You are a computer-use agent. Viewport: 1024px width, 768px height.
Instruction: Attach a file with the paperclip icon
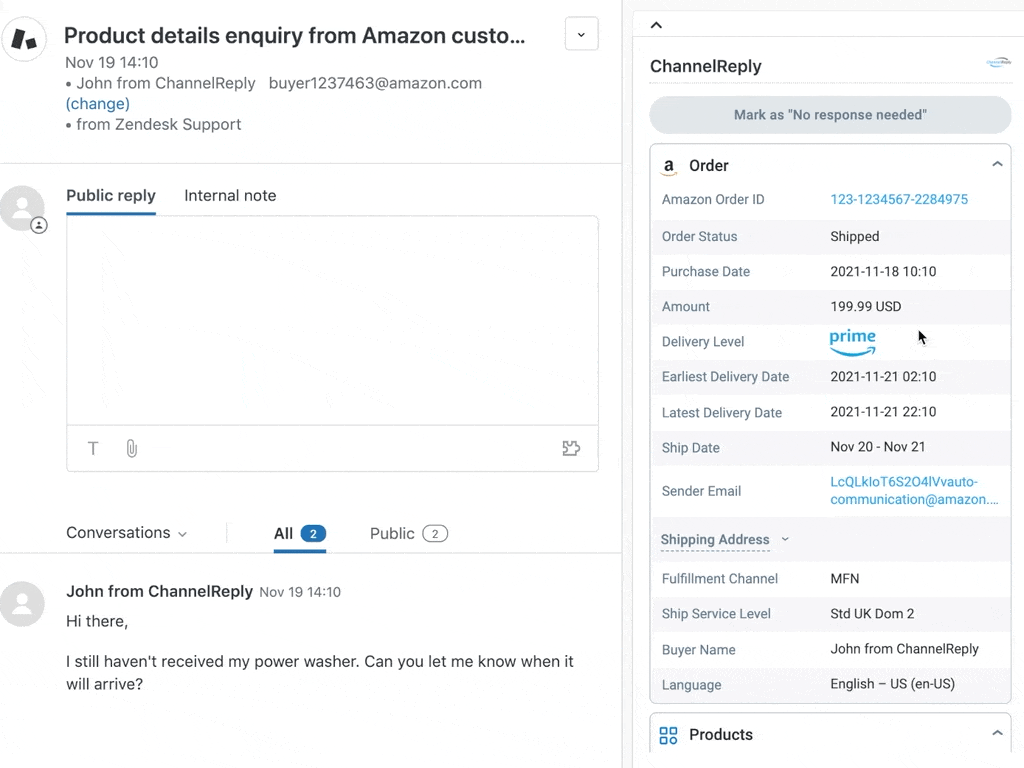click(131, 449)
